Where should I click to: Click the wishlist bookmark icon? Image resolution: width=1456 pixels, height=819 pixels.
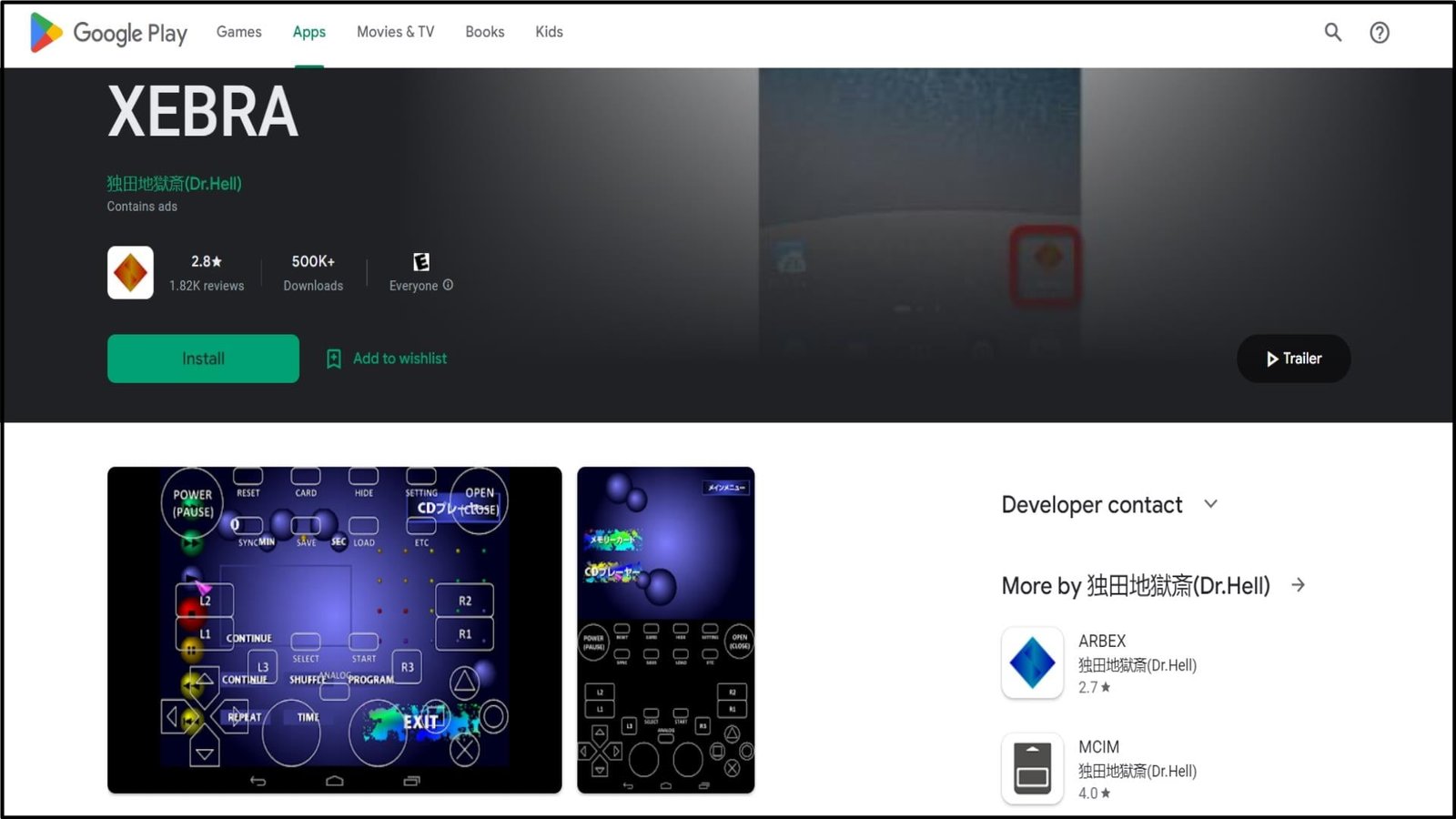(x=334, y=359)
